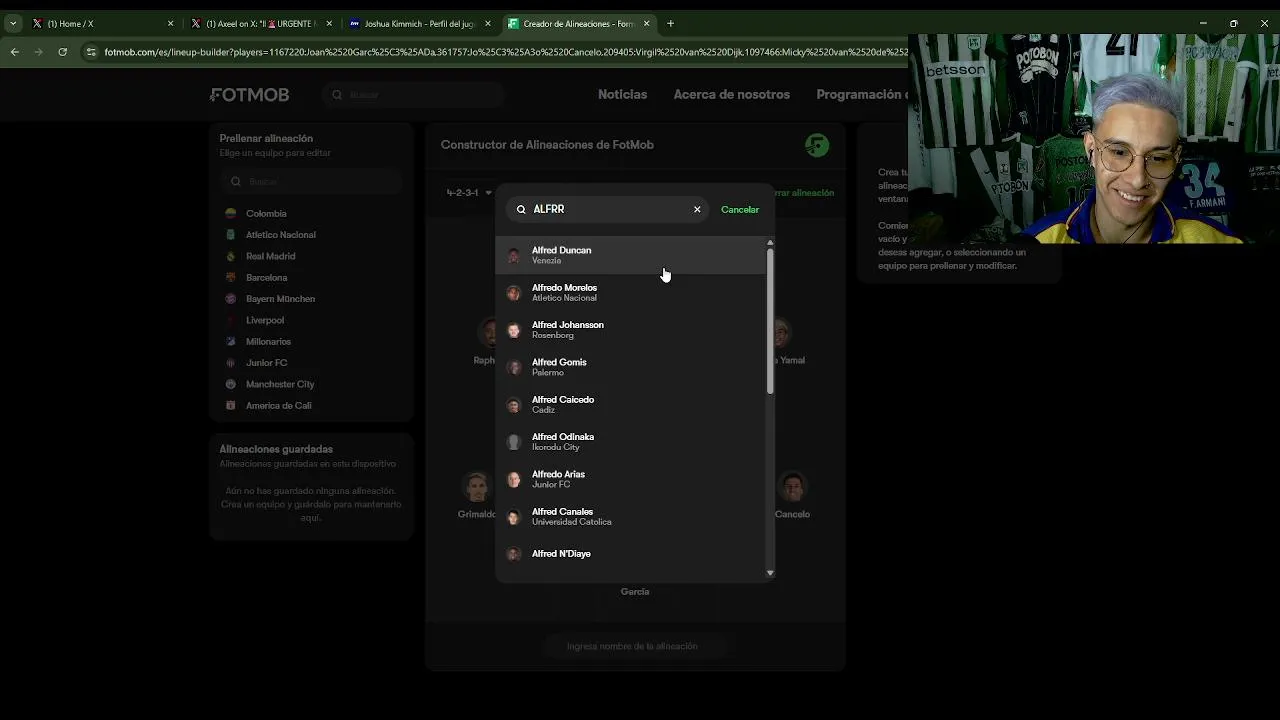Viewport: 1280px width, 720px height.
Task: Click Alfred Gomis's player photo
Action: click(513, 367)
